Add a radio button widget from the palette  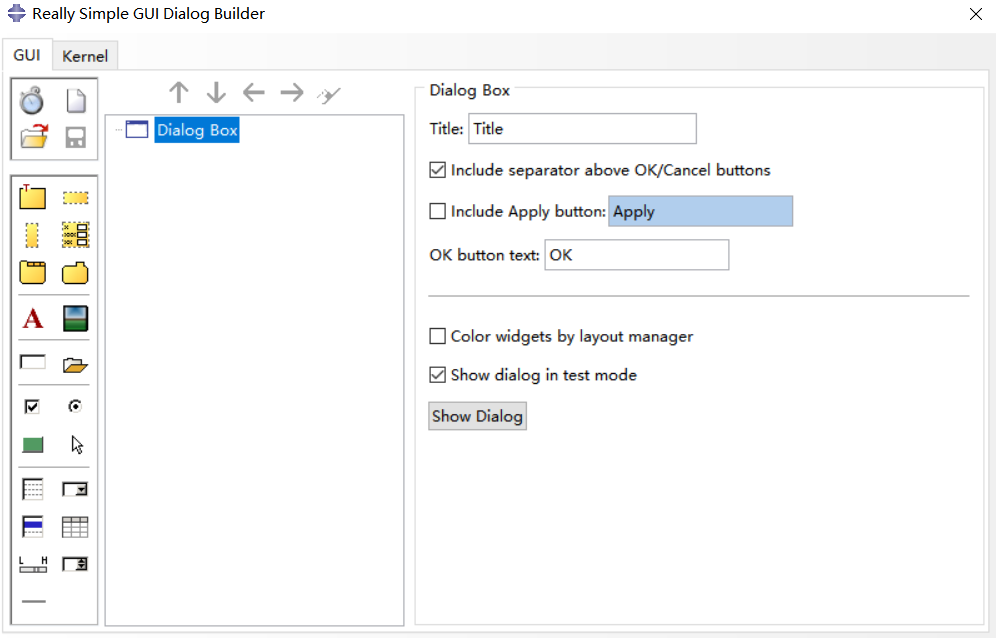point(76,406)
